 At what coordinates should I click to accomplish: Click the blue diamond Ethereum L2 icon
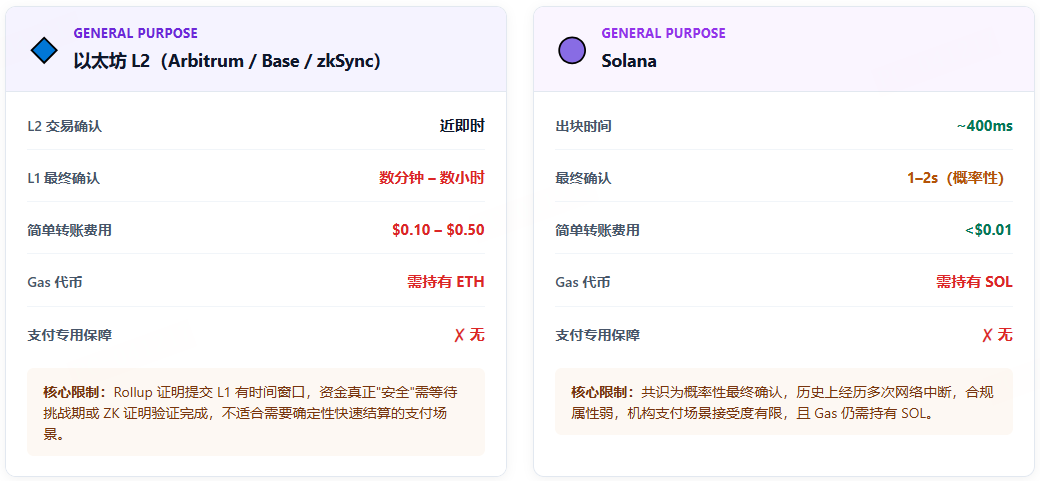(44, 50)
